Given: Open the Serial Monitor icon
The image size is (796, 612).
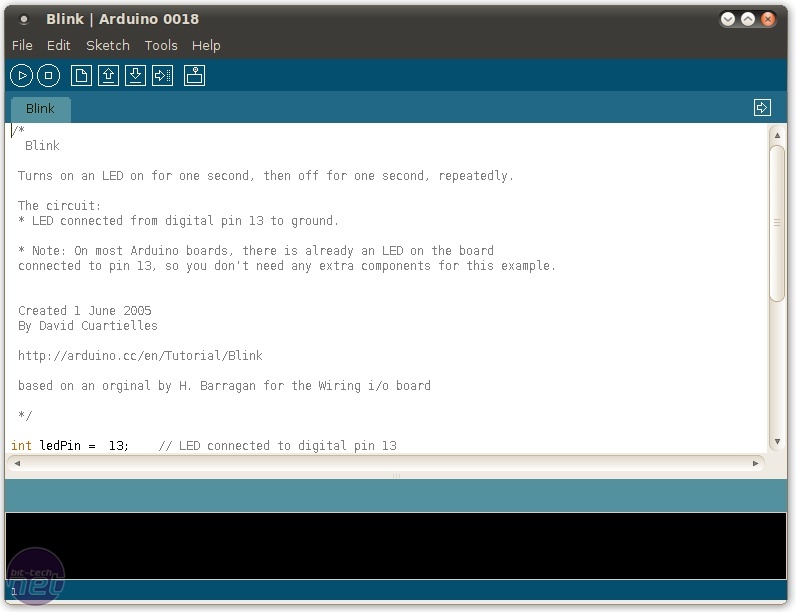Looking at the screenshot, I should [194, 76].
